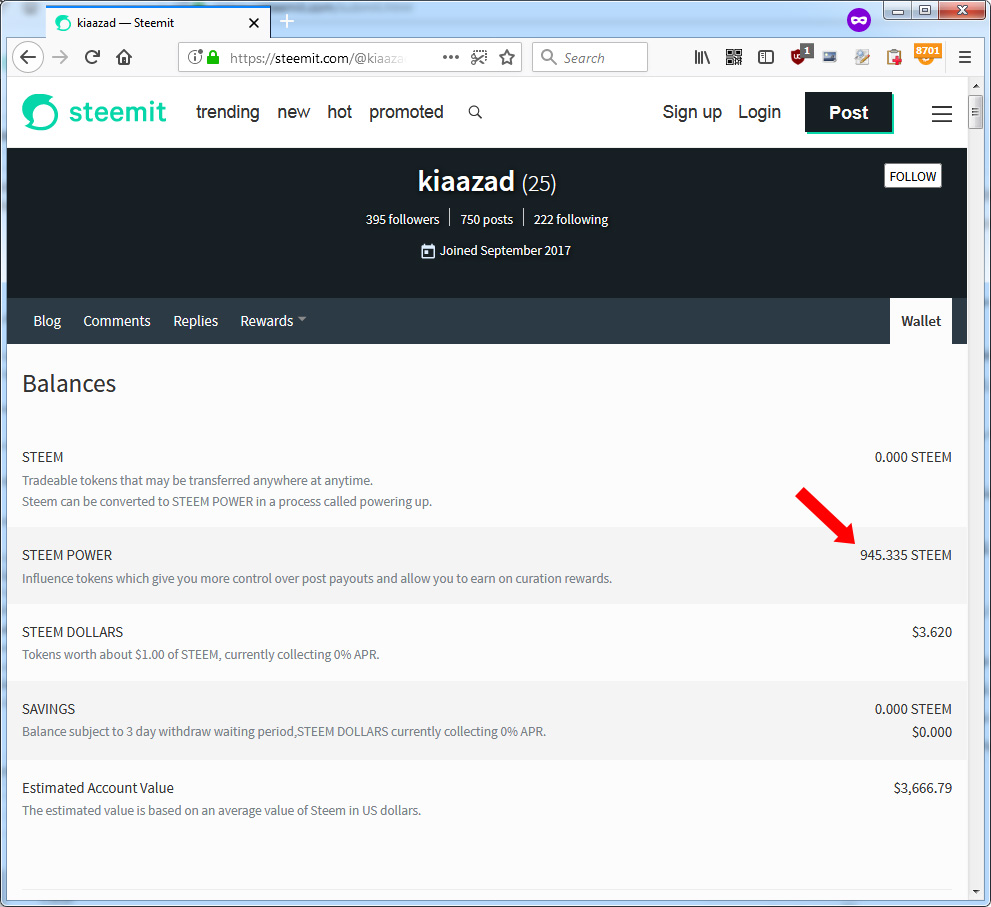This screenshot has width=991, height=907.
Task: Open a new browser tab with plus
Action: [x=287, y=21]
